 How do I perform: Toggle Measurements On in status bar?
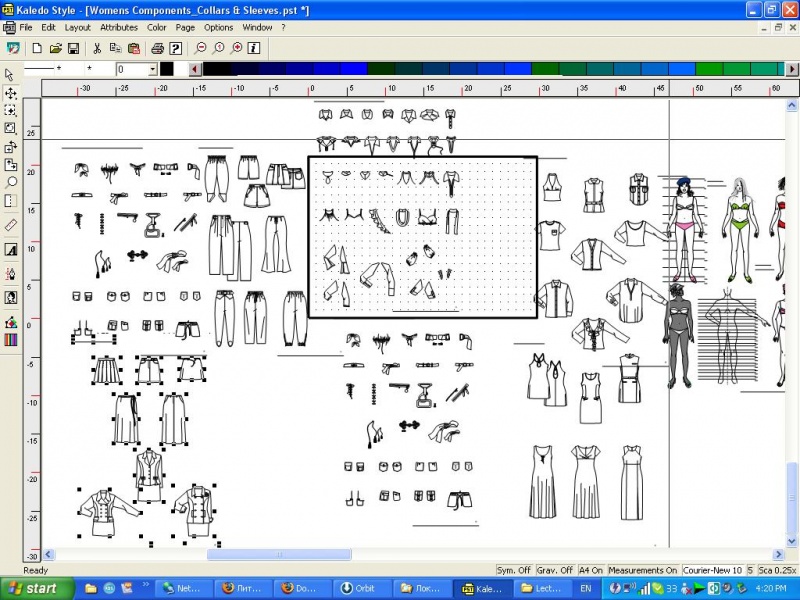(x=643, y=570)
